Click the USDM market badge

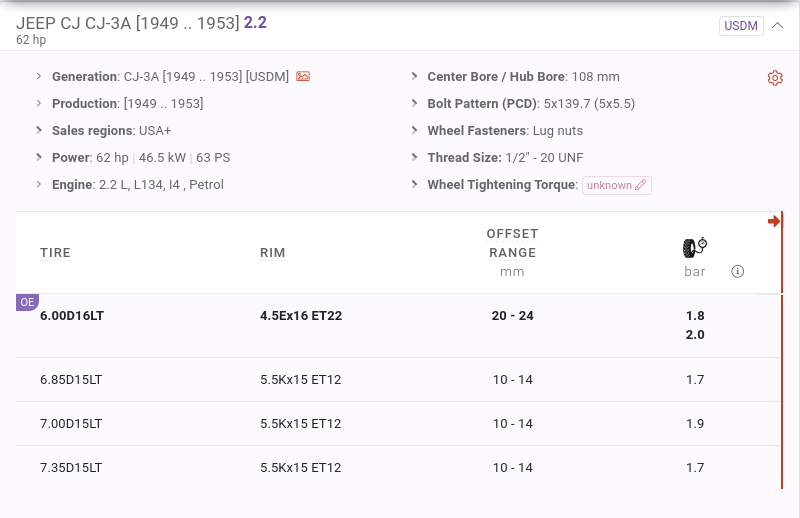pyautogui.click(x=741, y=26)
